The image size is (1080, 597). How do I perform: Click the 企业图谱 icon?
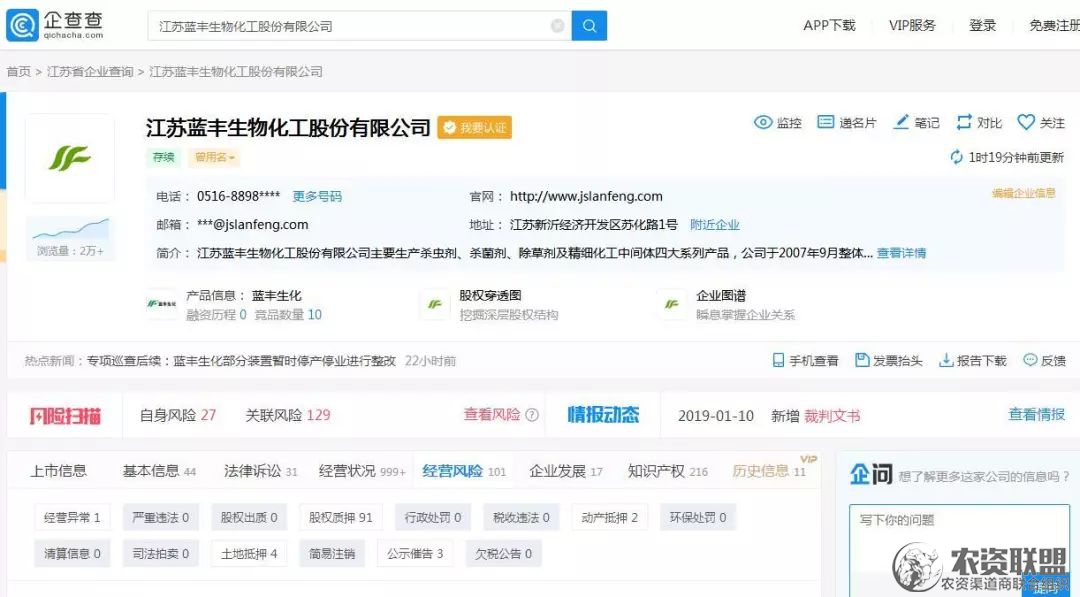tap(672, 304)
